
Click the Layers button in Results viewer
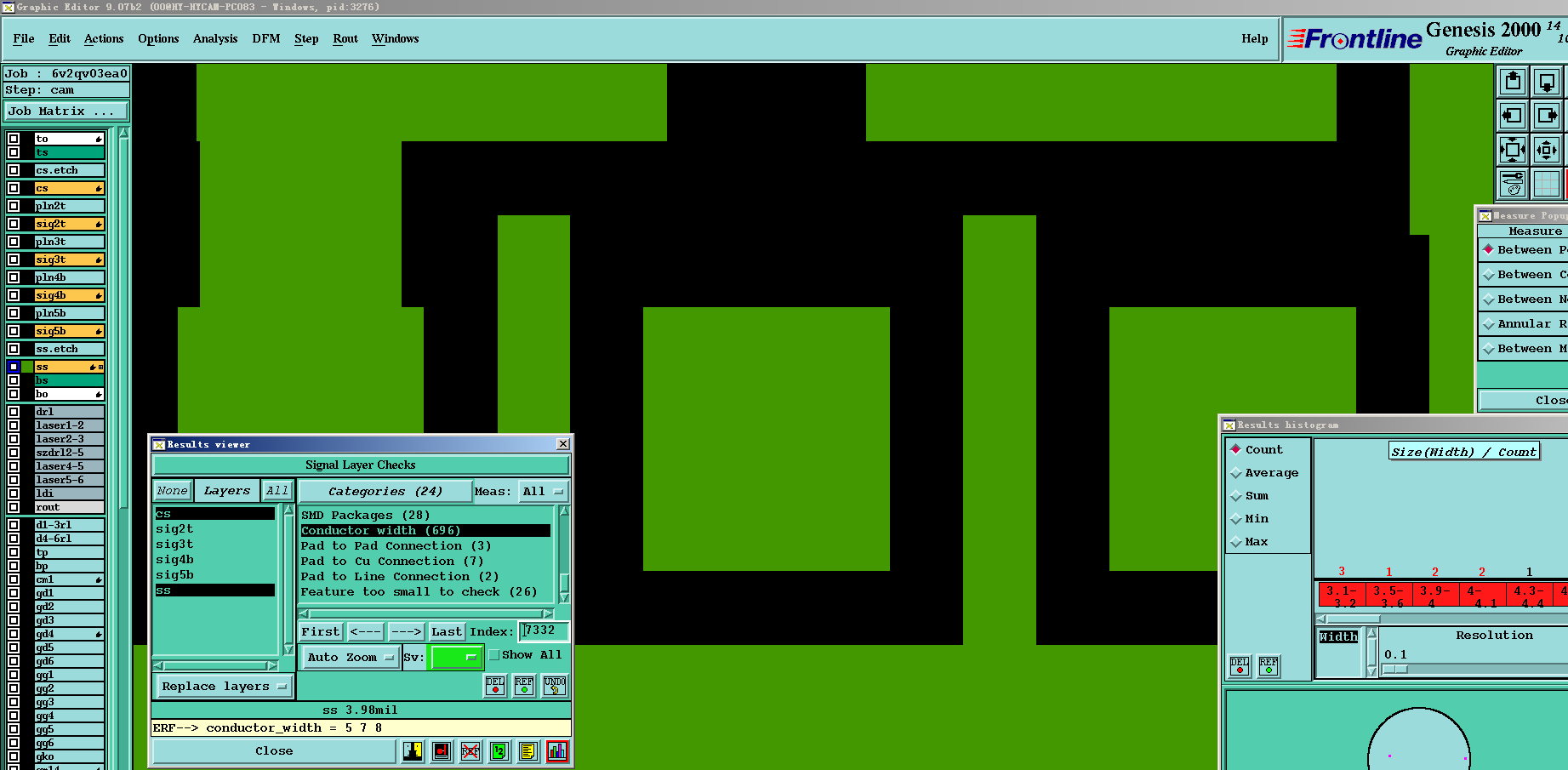click(227, 490)
